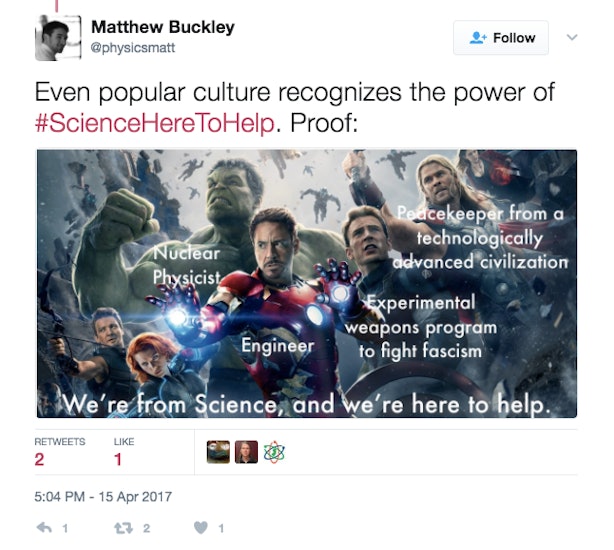Screen dimensions: 614x550
Task: Open the second retweeter's portrait avatar
Action: click(246, 452)
